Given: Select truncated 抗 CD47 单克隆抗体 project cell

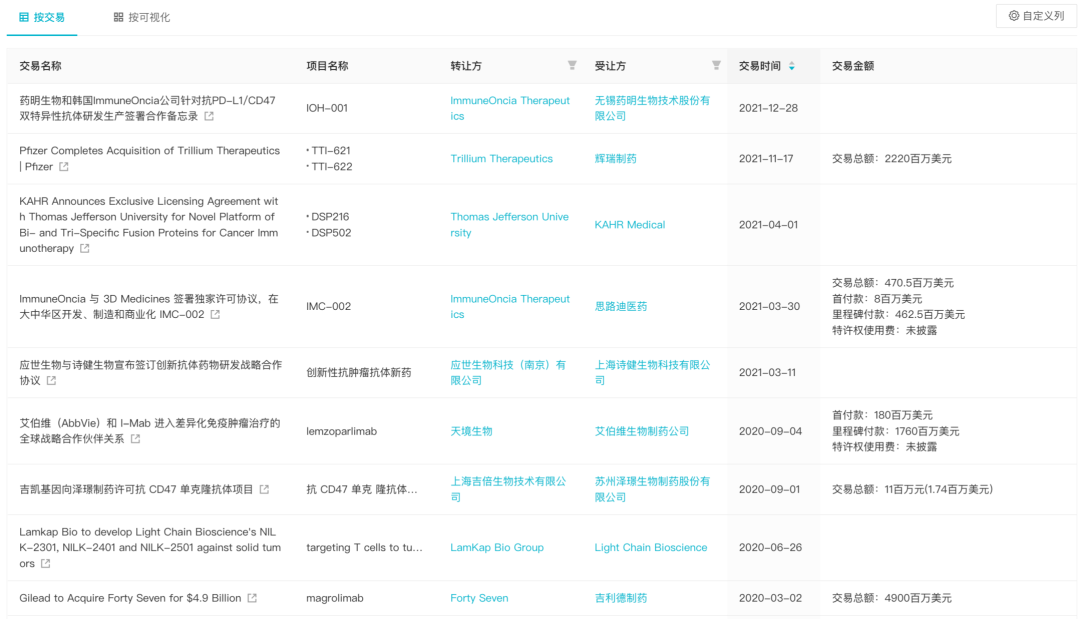Looking at the screenshot, I should (362, 489).
